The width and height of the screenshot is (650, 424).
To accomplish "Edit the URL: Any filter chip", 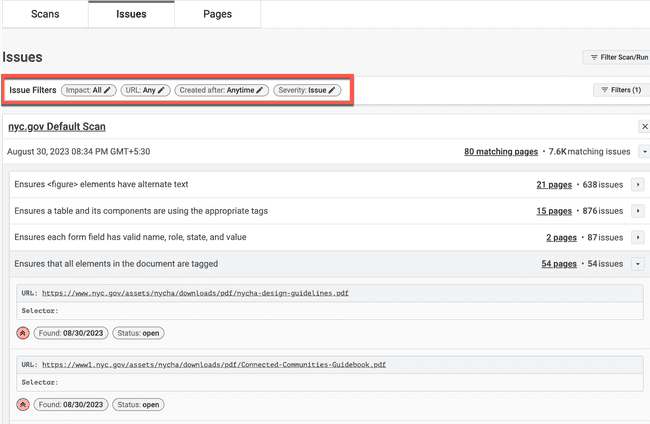I will (x=144, y=90).
